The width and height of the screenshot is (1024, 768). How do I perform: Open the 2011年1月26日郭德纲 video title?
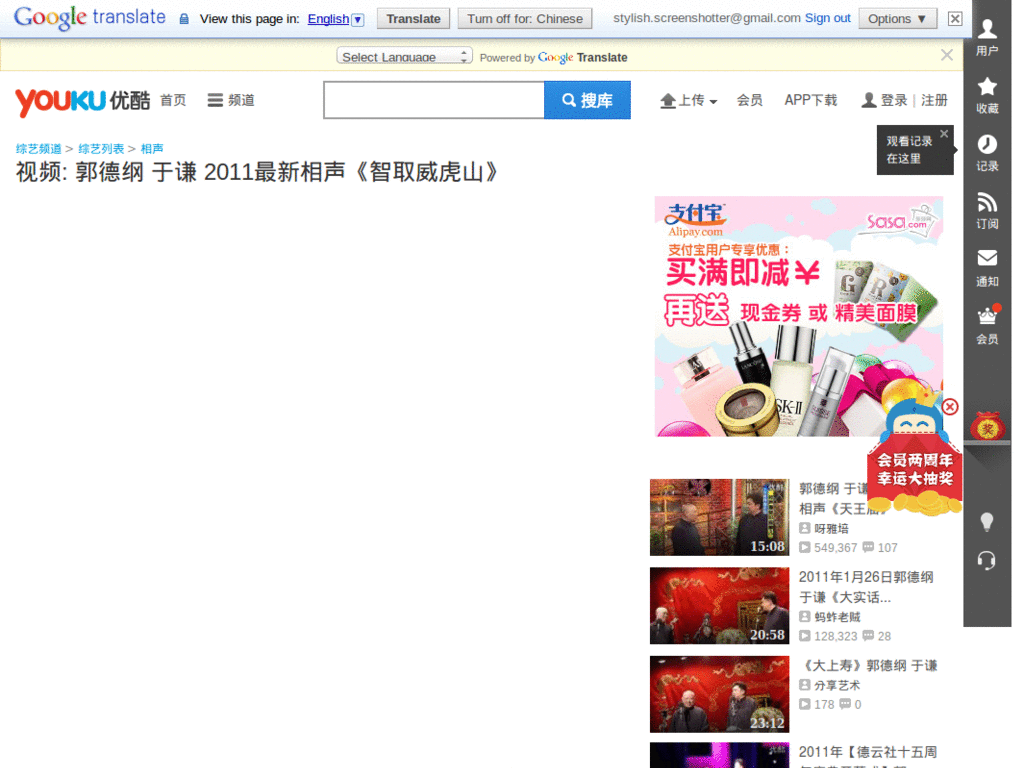866,586
